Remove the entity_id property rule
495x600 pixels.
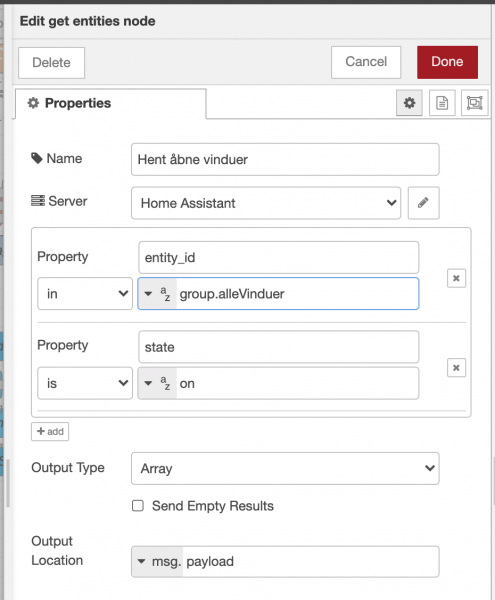[x=456, y=278]
